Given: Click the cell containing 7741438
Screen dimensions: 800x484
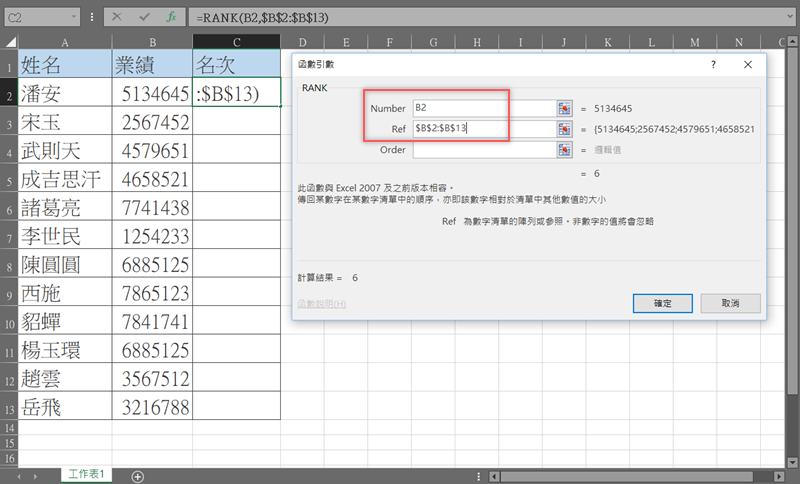Looking at the screenshot, I should 152,208.
